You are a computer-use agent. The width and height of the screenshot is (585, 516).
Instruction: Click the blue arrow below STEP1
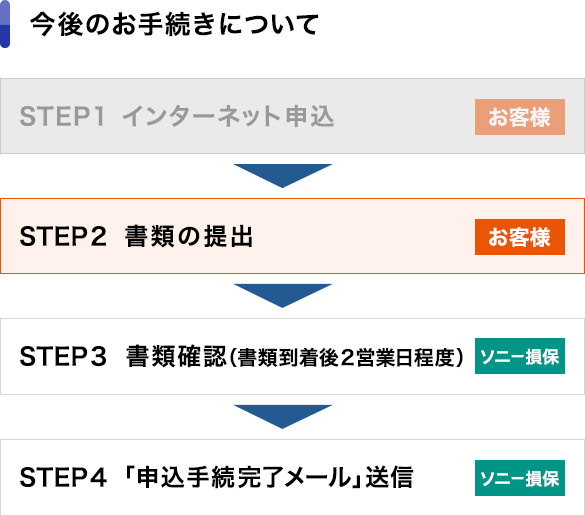[x=283, y=175]
